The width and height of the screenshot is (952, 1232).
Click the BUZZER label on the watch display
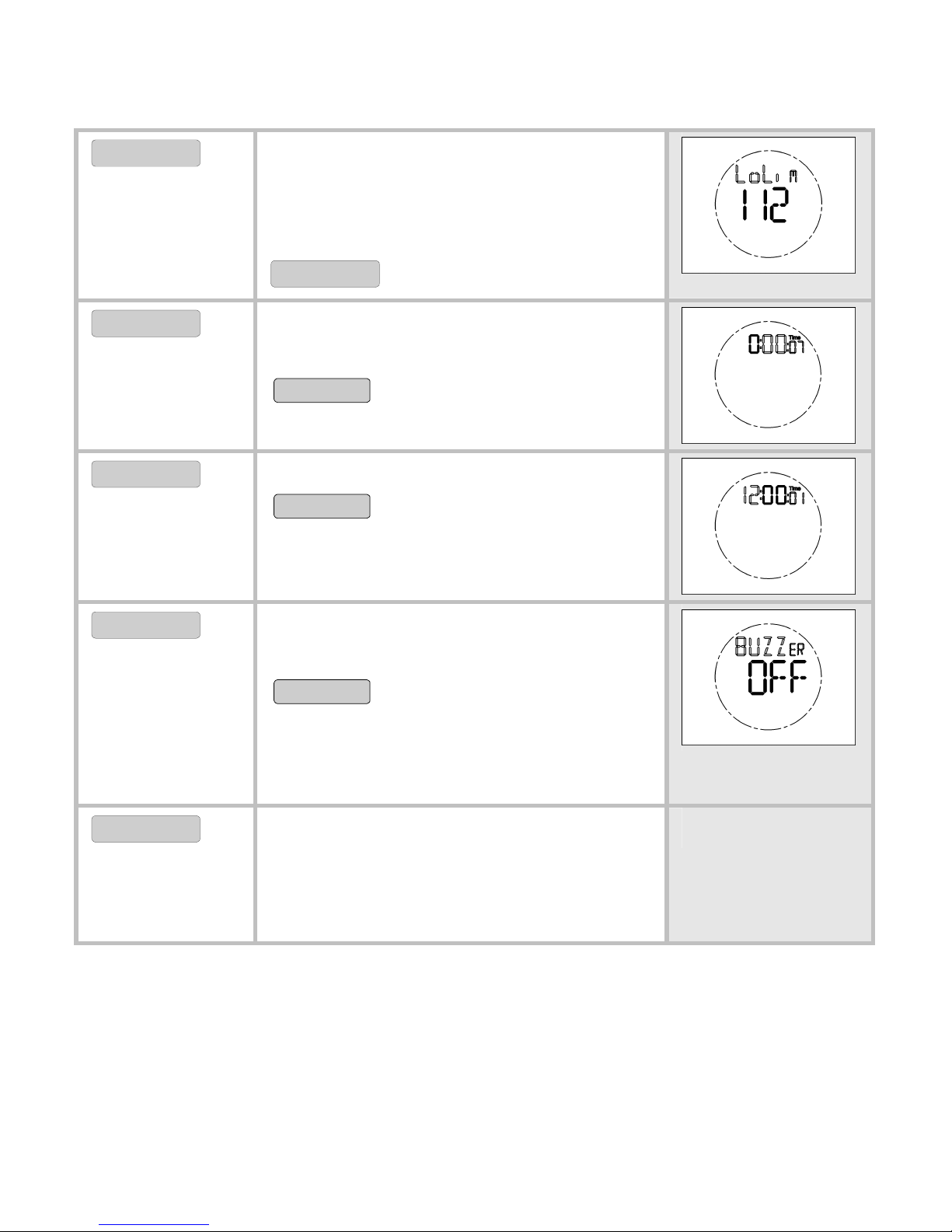[x=769, y=647]
